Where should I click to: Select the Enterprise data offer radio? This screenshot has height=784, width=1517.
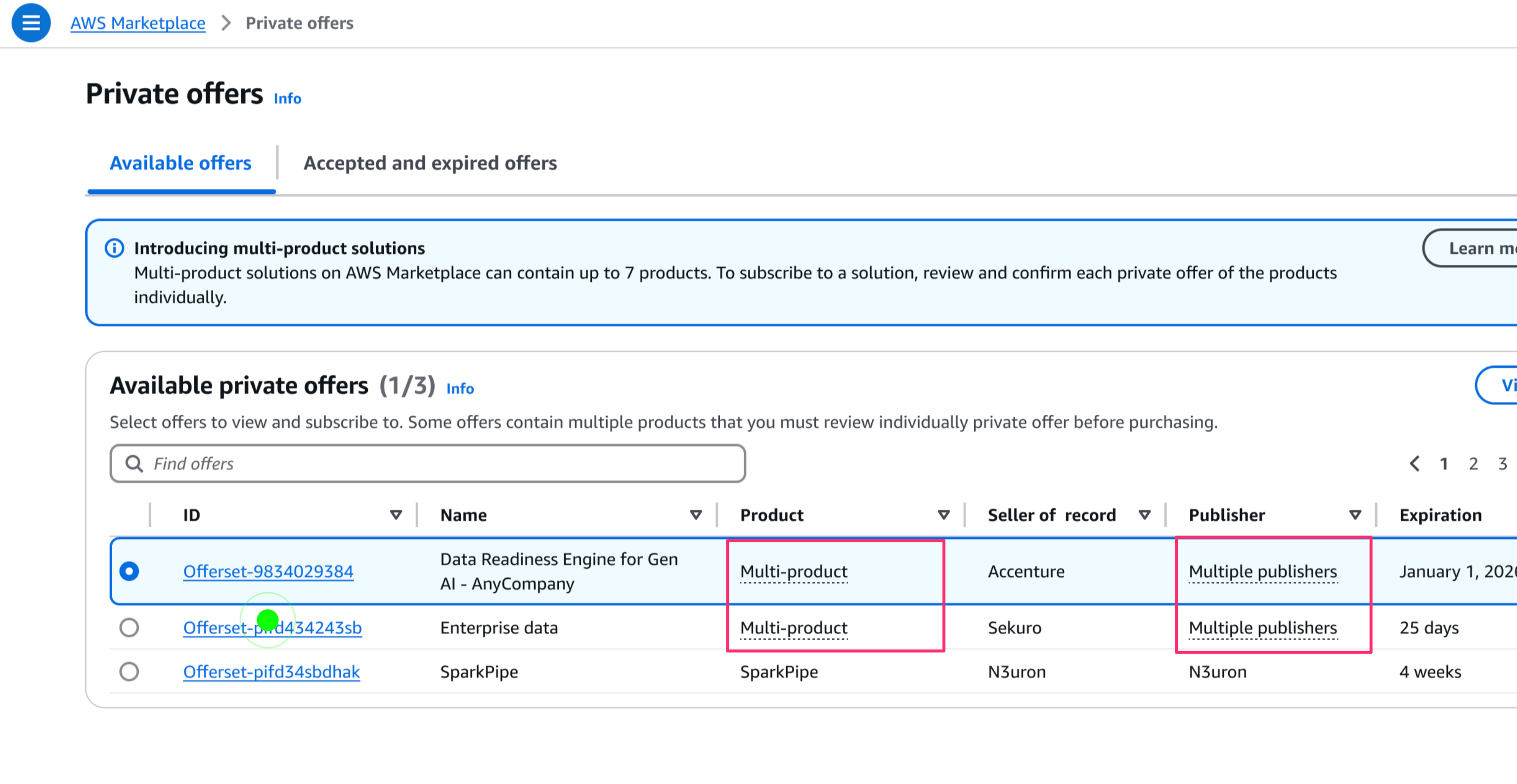[x=129, y=627]
